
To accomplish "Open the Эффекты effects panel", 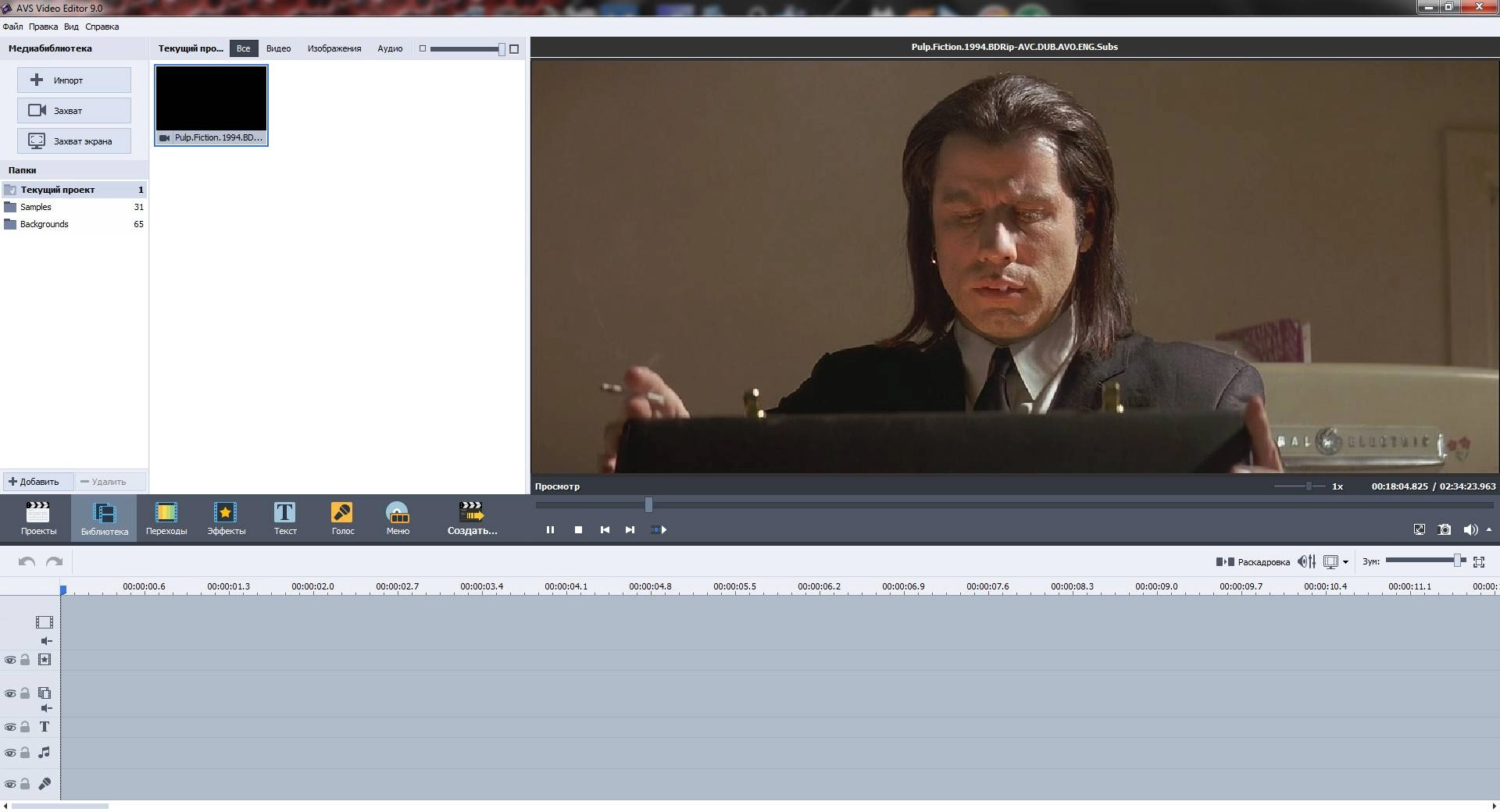I will [226, 518].
